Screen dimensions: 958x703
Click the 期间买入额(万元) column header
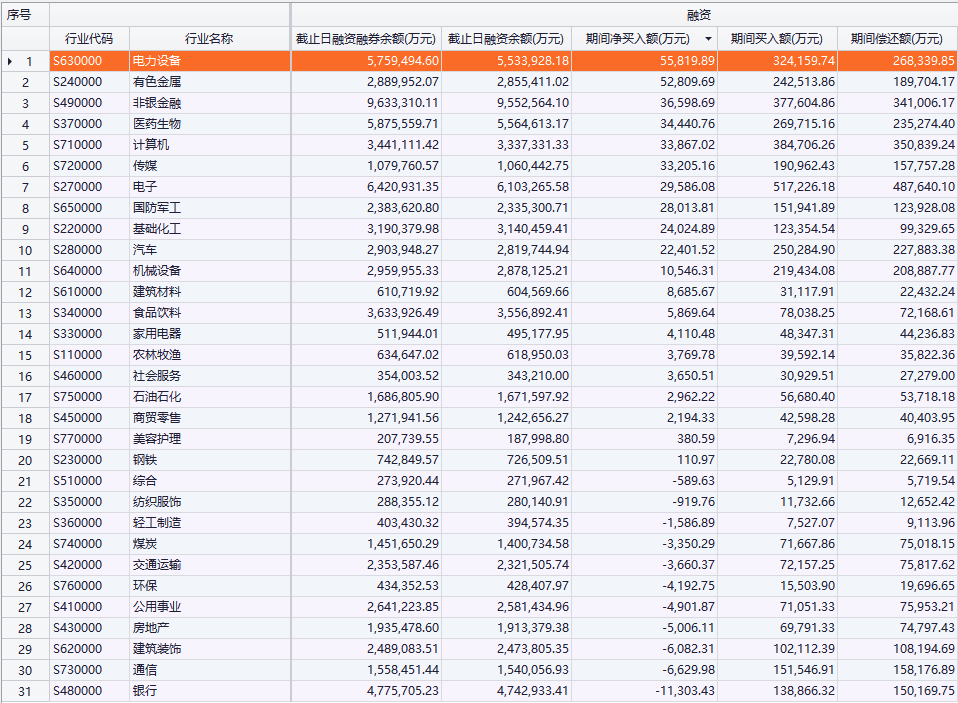point(776,39)
